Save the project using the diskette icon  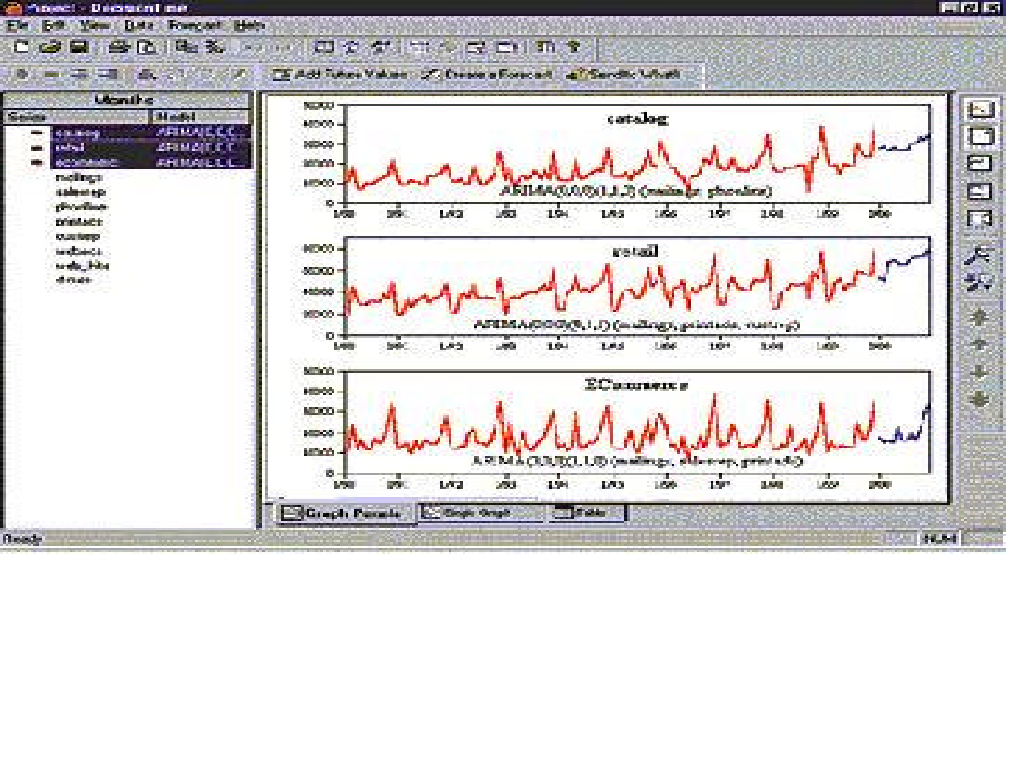pyautogui.click(x=79, y=46)
